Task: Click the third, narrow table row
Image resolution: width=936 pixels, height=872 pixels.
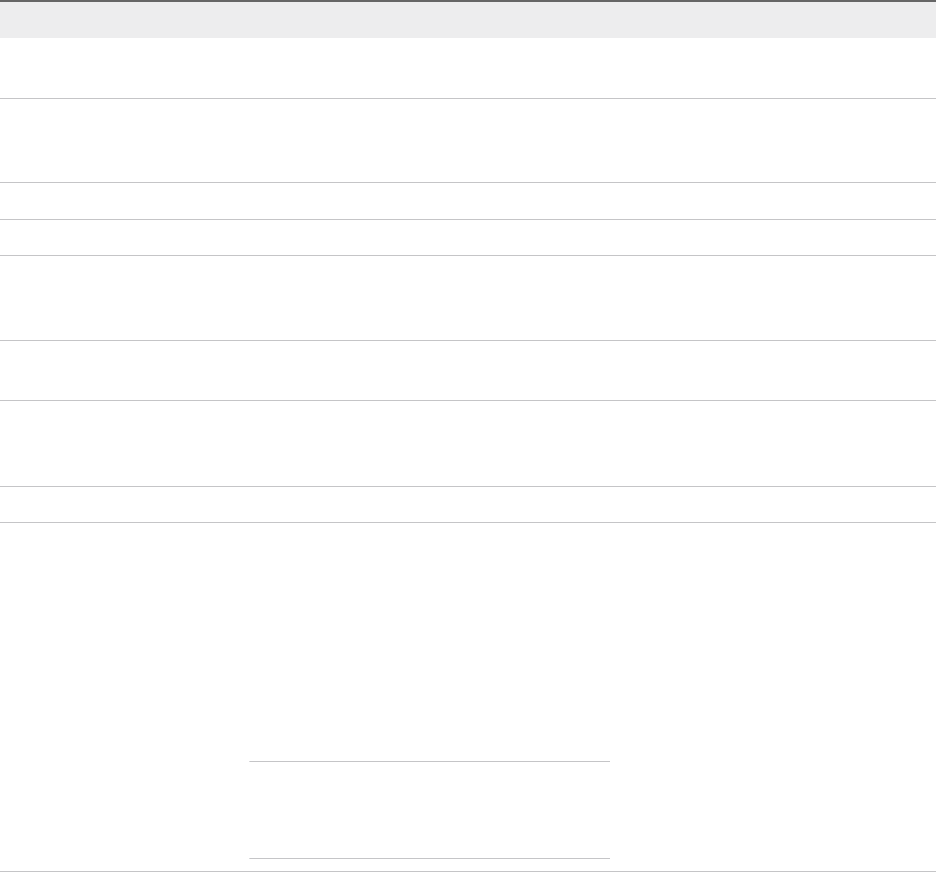Action: 468,201
